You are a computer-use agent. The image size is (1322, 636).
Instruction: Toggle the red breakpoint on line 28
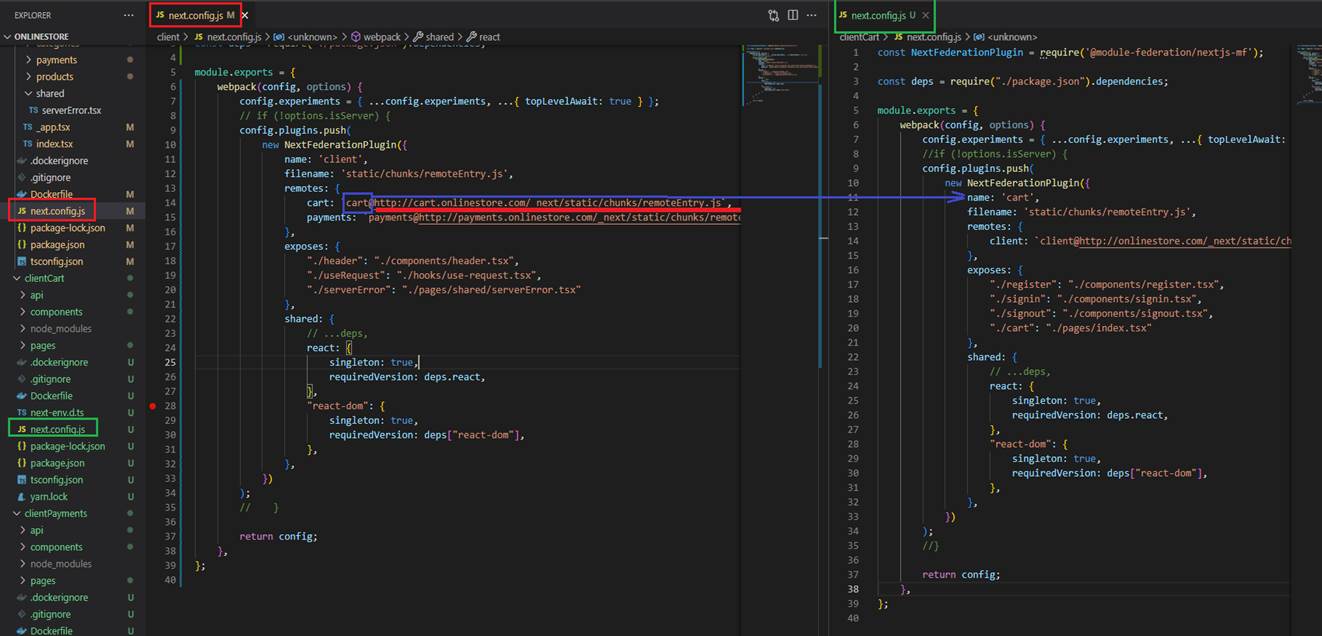[x=152, y=406]
